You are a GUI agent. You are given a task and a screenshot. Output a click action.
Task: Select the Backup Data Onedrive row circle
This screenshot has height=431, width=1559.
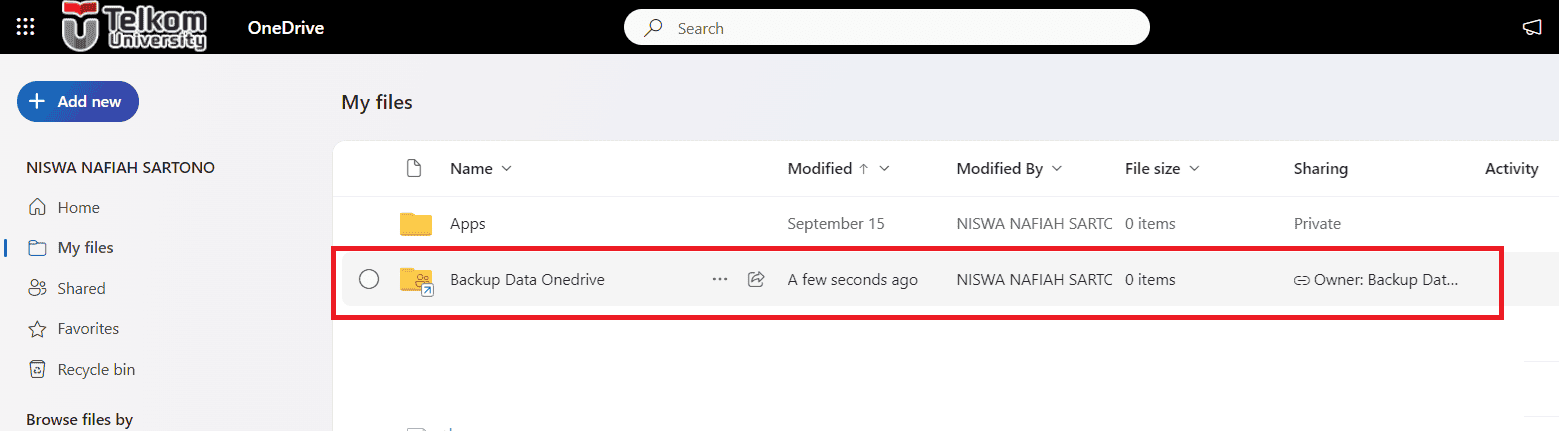click(x=369, y=280)
